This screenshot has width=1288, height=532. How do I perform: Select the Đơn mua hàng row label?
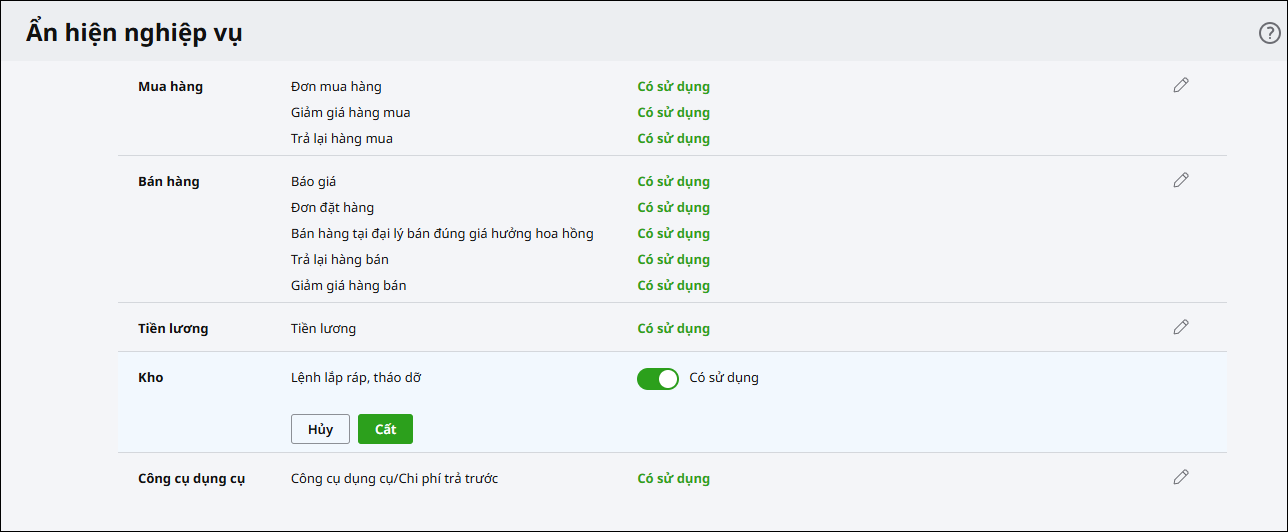click(x=335, y=87)
